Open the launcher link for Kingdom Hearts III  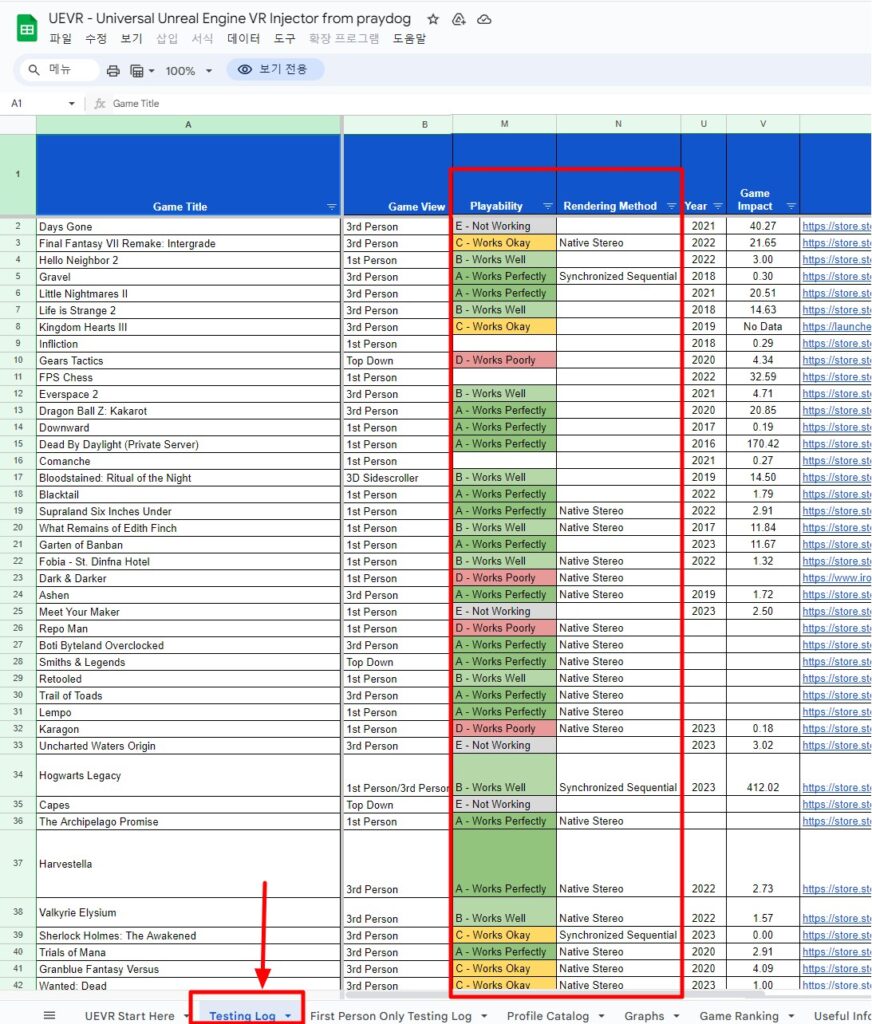point(836,327)
